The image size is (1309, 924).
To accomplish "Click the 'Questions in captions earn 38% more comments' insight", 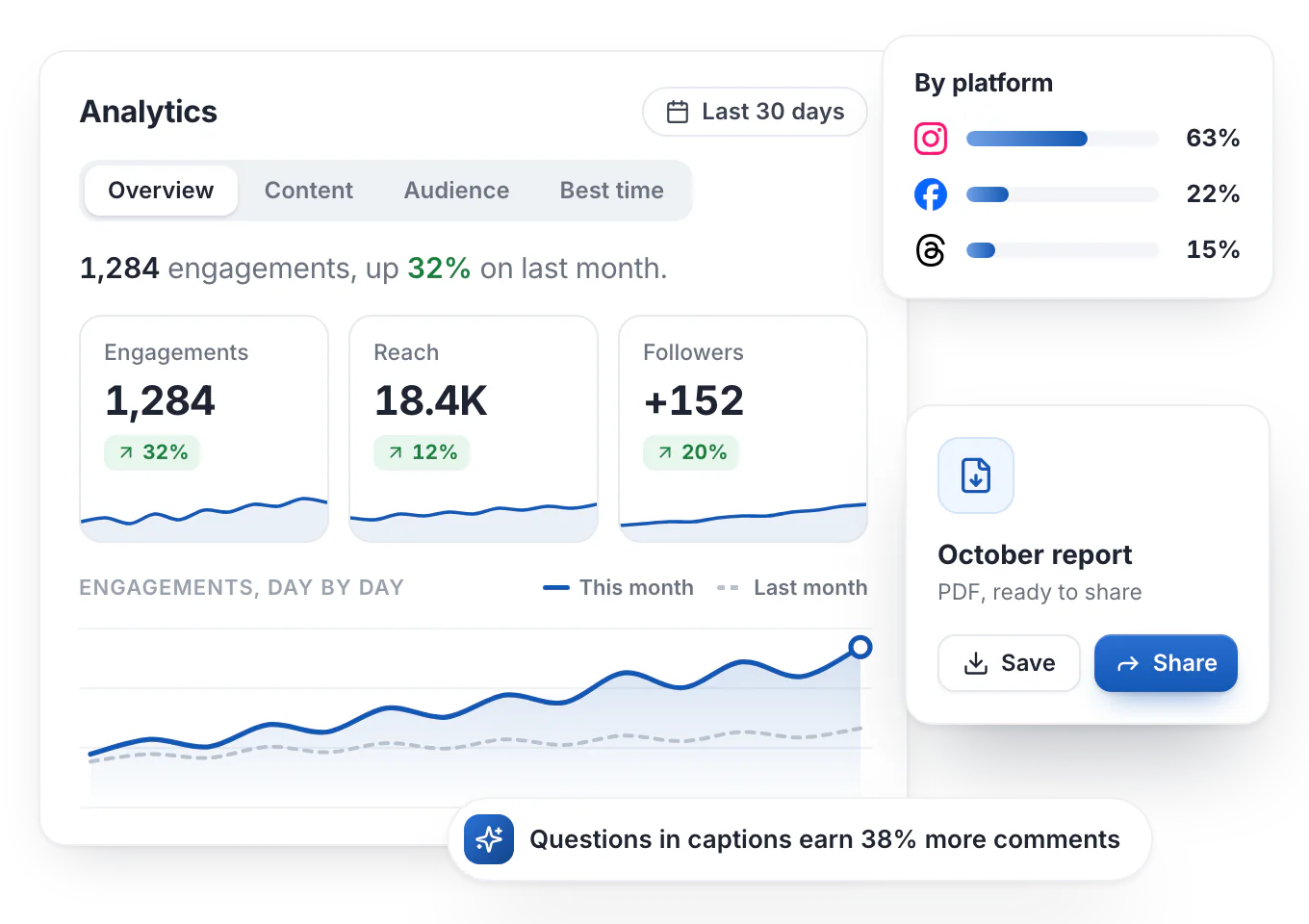I will (x=800, y=839).
